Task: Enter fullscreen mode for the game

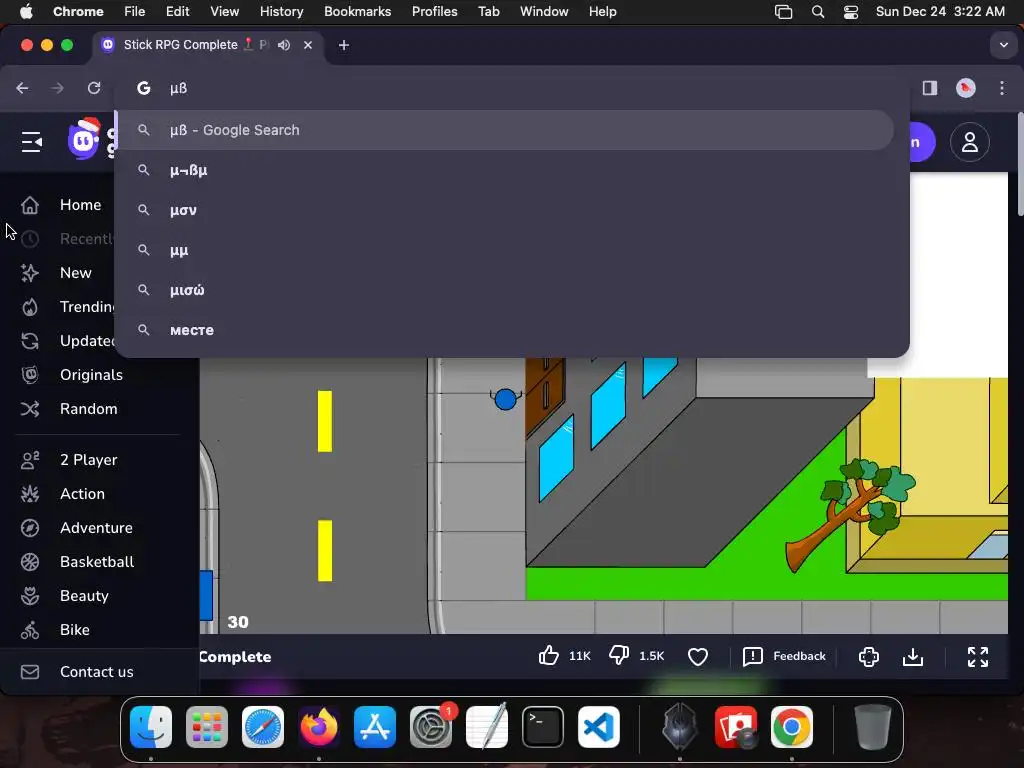Action: pyautogui.click(x=978, y=656)
